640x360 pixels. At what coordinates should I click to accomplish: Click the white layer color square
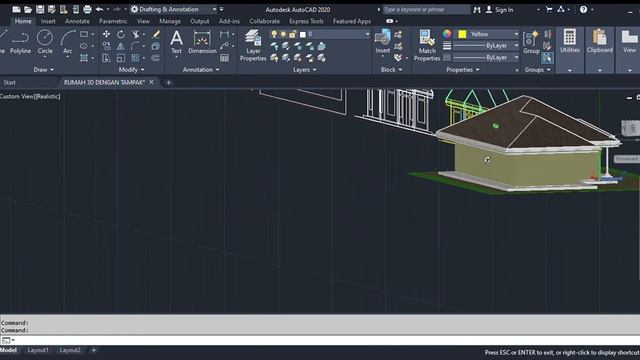[302, 34]
